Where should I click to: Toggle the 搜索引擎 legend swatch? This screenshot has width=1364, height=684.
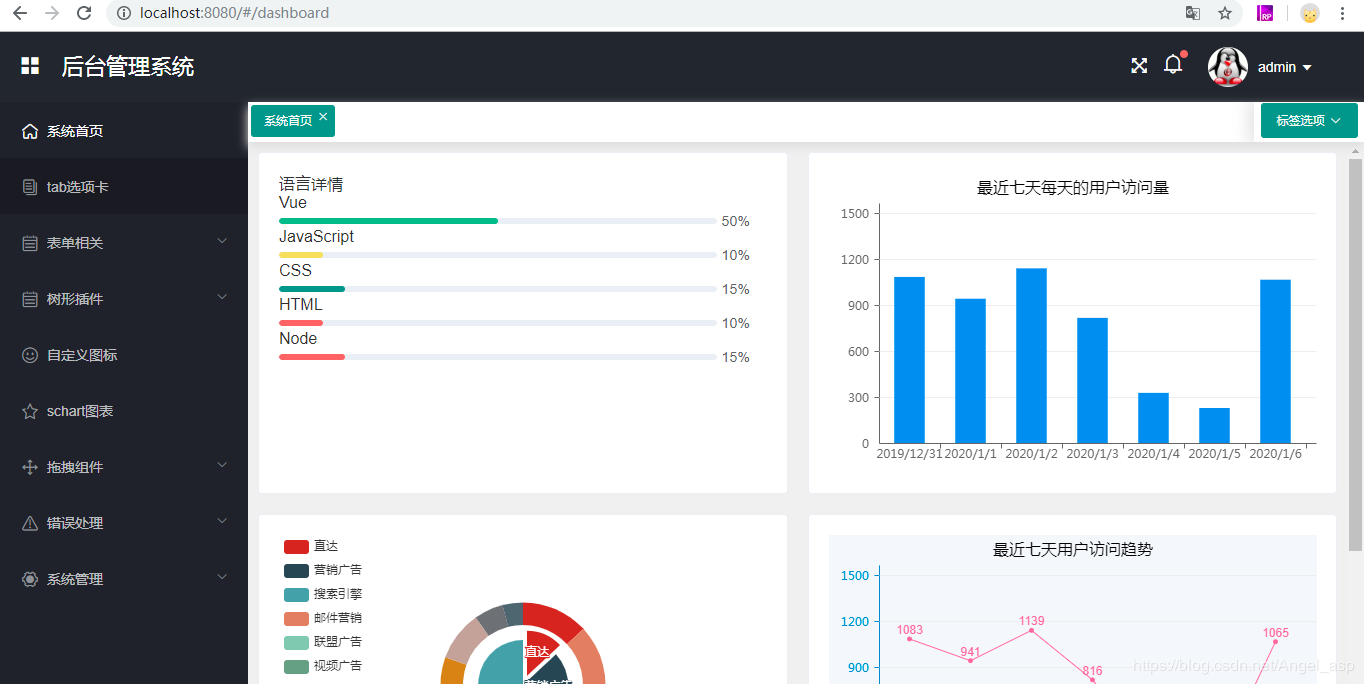click(x=296, y=595)
